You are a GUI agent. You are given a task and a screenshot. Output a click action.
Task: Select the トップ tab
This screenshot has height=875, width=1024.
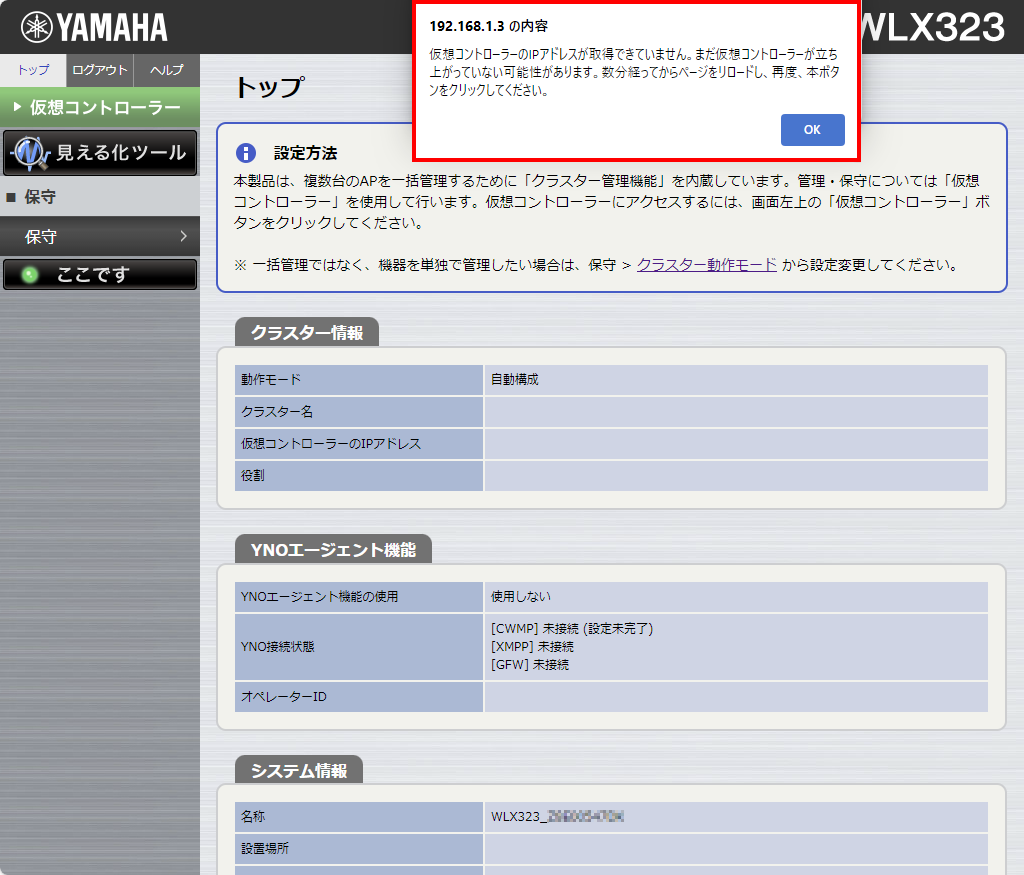(x=32, y=70)
